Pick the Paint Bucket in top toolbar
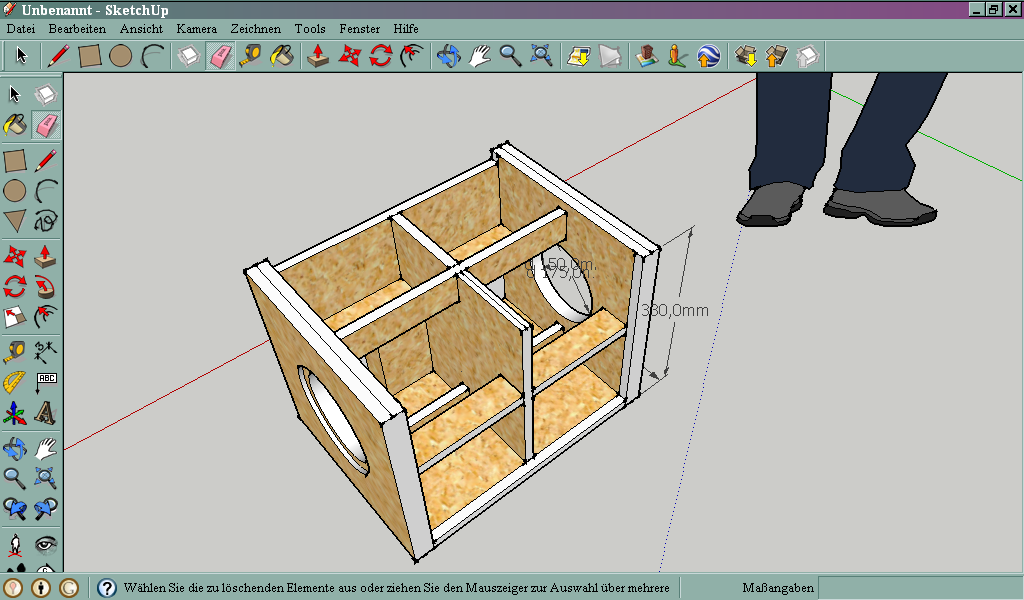 point(282,56)
